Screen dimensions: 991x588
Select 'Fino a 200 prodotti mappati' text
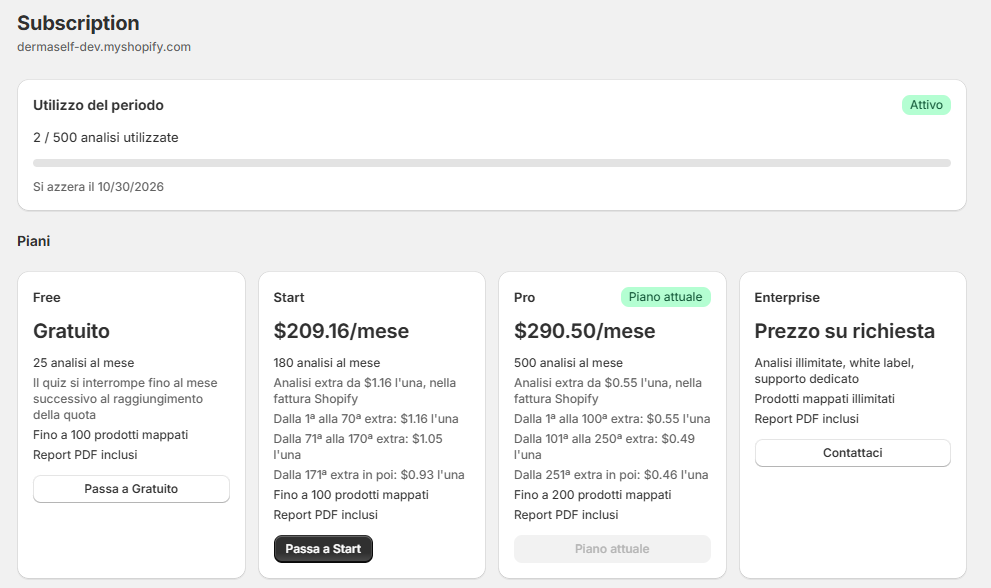(592, 495)
